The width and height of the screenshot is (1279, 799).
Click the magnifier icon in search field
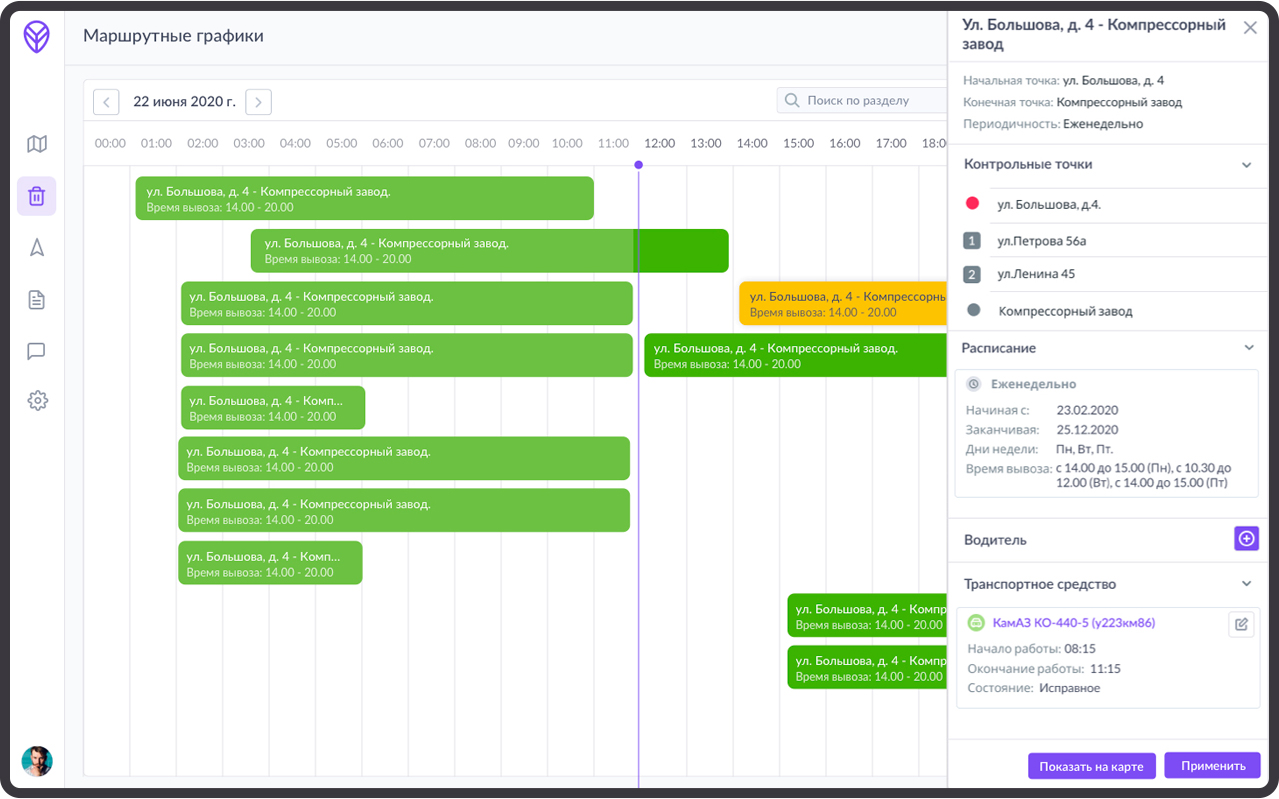click(x=792, y=100)
